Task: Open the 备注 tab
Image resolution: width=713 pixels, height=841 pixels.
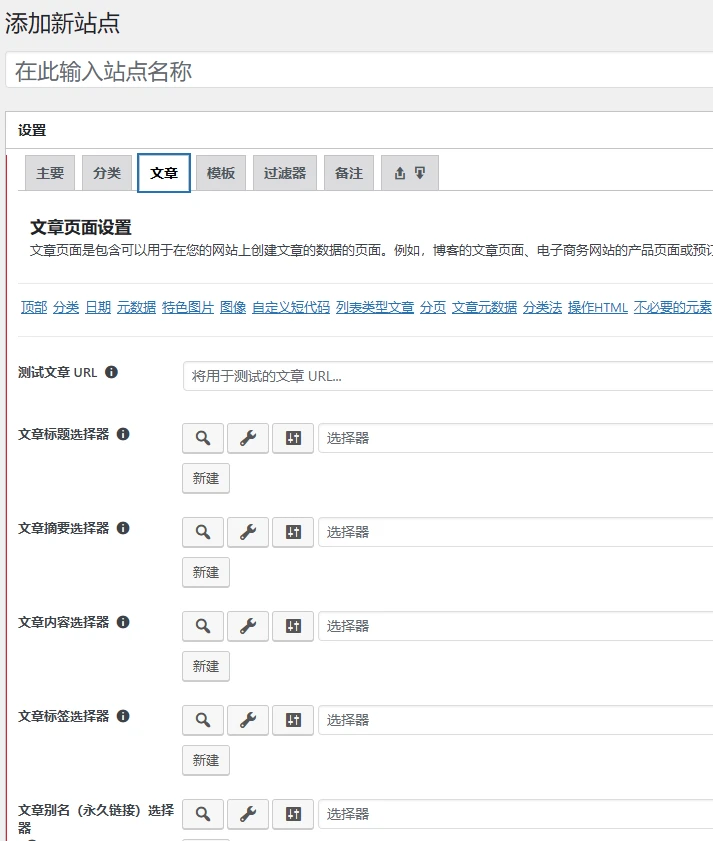Action: tap(349, 173)
